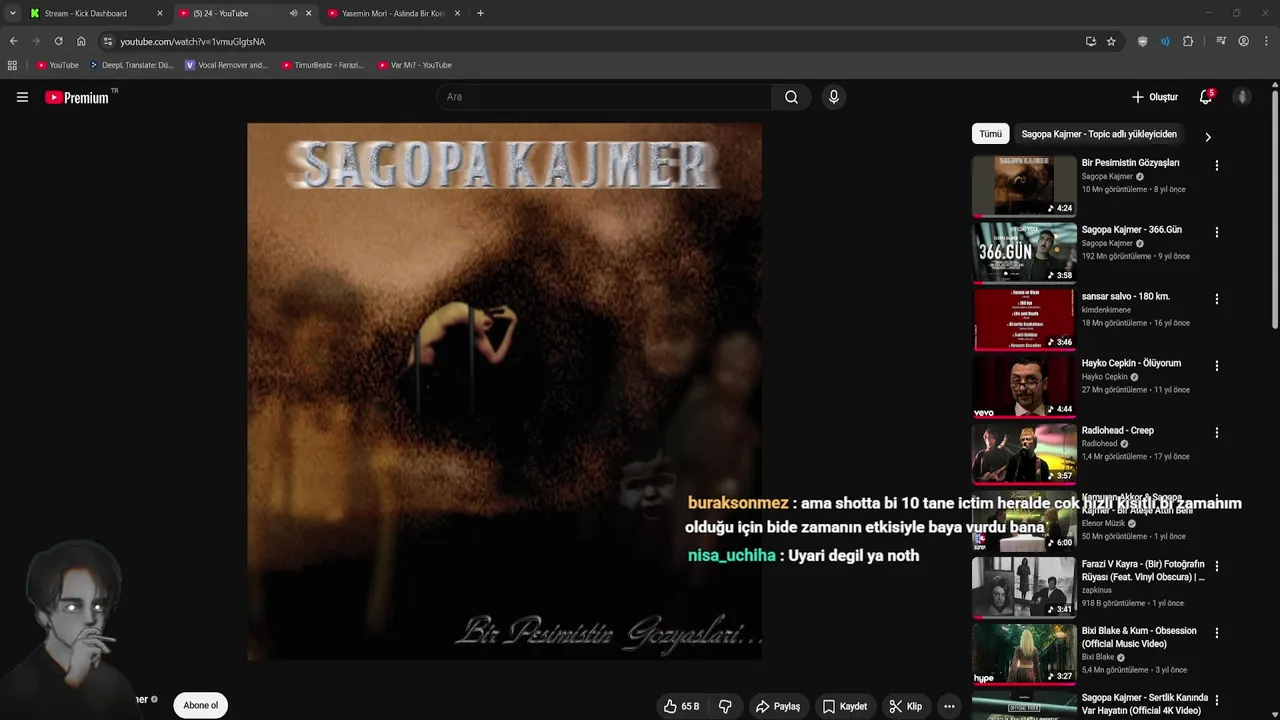The image size is (1280, 720).
Task: Activate voice search microphone
Action: pos(833,97)
